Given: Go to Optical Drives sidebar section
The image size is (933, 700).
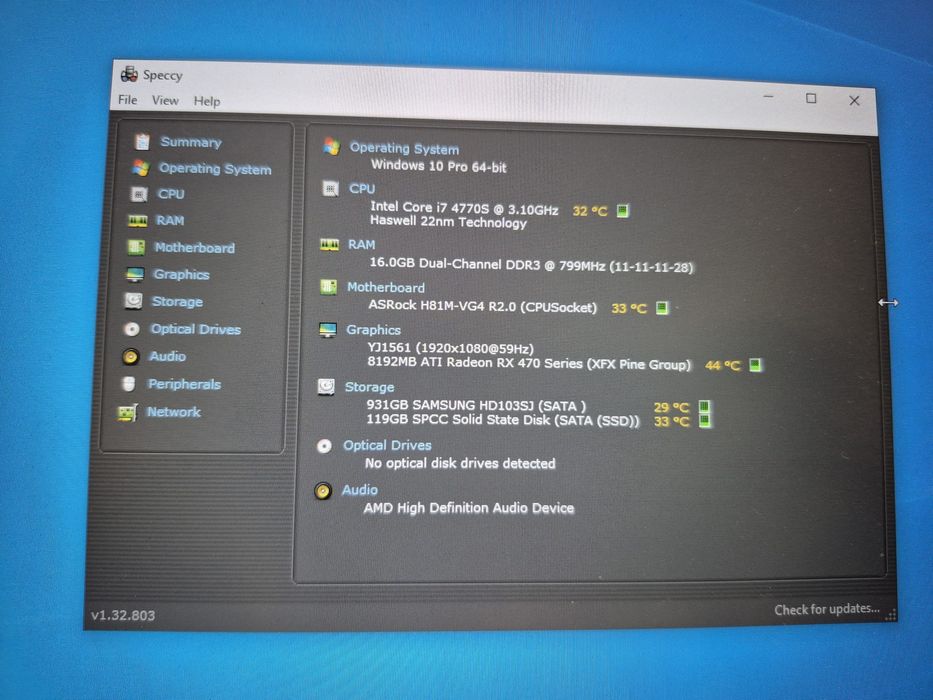Looking at the screenshot, I should click(196, 329).
